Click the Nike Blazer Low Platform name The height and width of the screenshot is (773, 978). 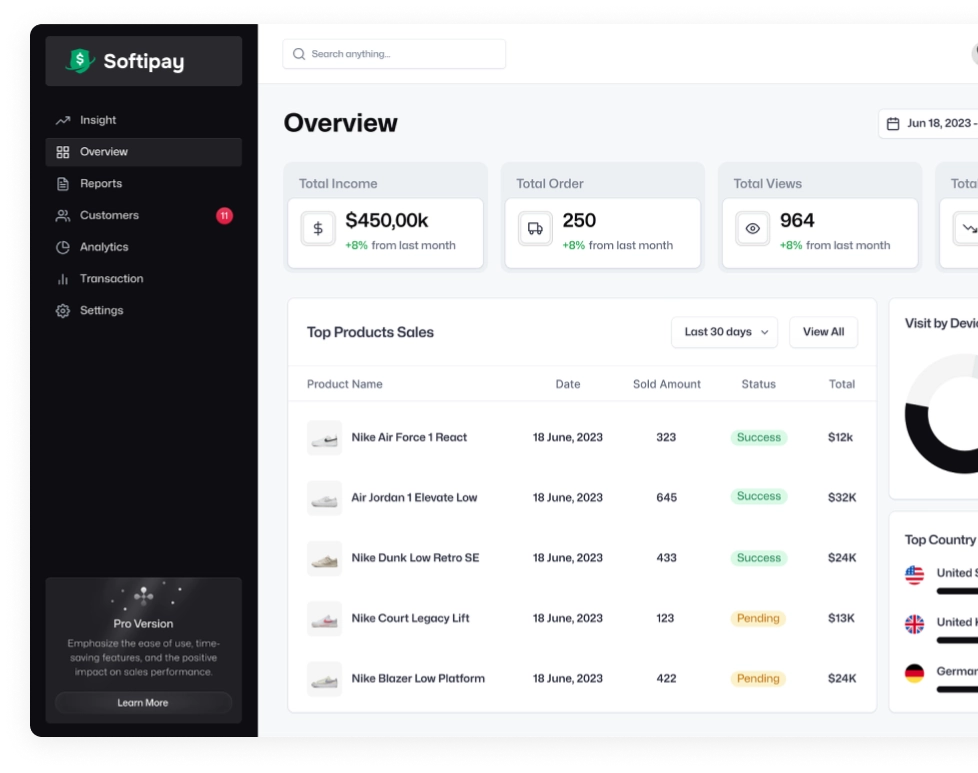coord(418,679)
